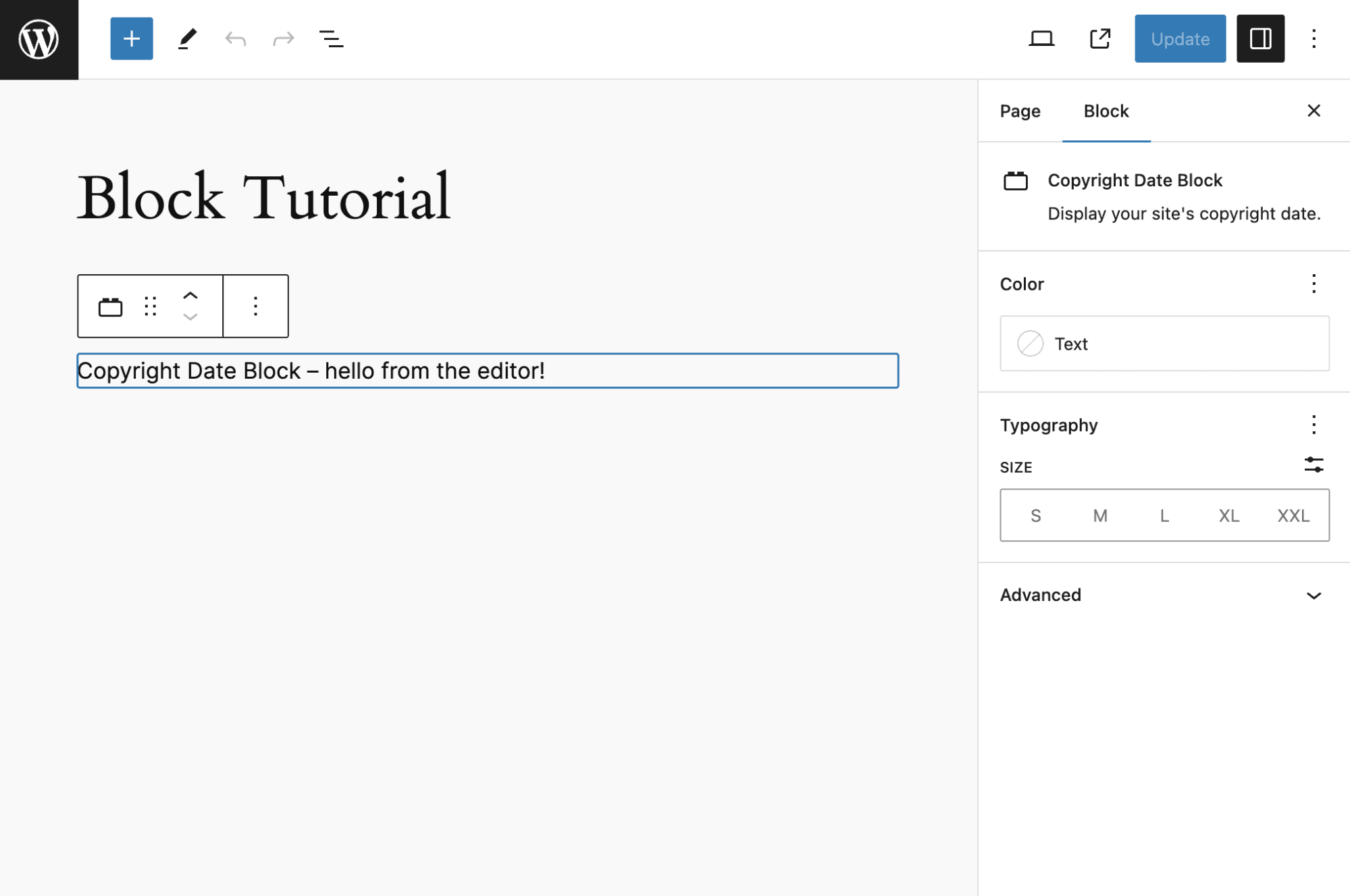Open the block options three-dot menu
1350x896 pixels.
point(255,306)
